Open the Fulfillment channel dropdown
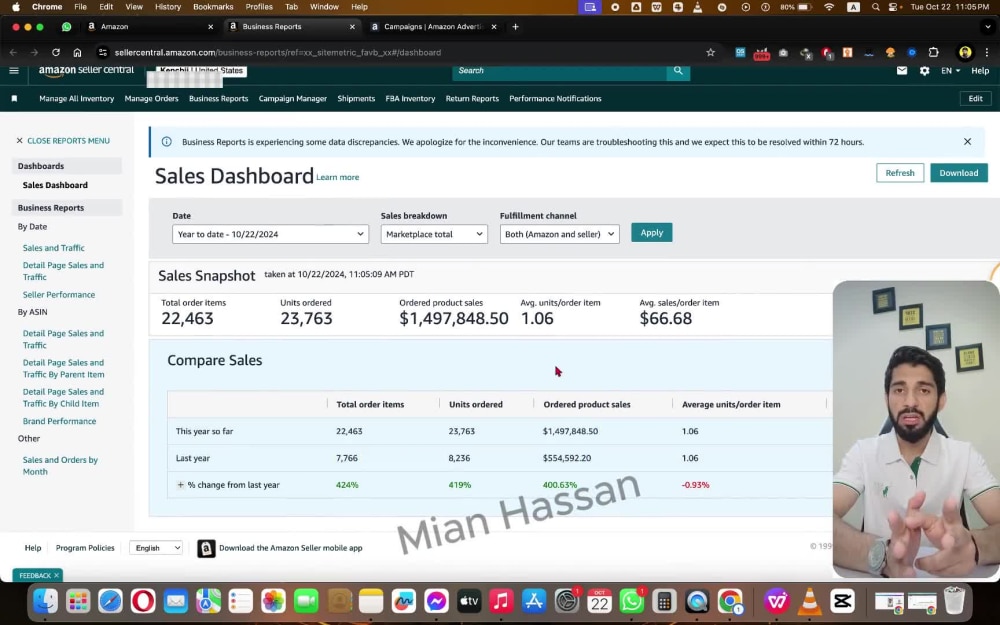 click(559, 234)
